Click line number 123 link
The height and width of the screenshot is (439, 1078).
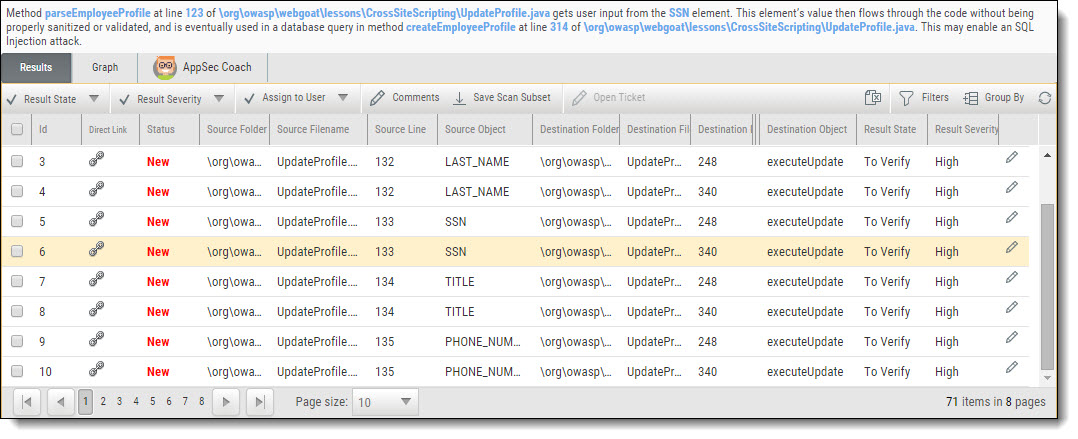194,13
